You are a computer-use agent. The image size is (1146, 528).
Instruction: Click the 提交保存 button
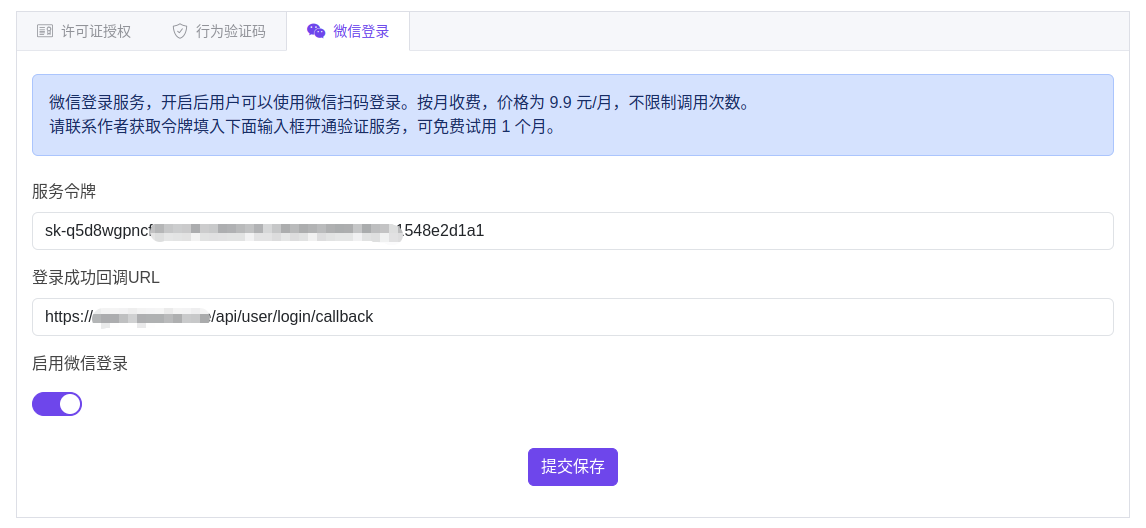(573, 467)
